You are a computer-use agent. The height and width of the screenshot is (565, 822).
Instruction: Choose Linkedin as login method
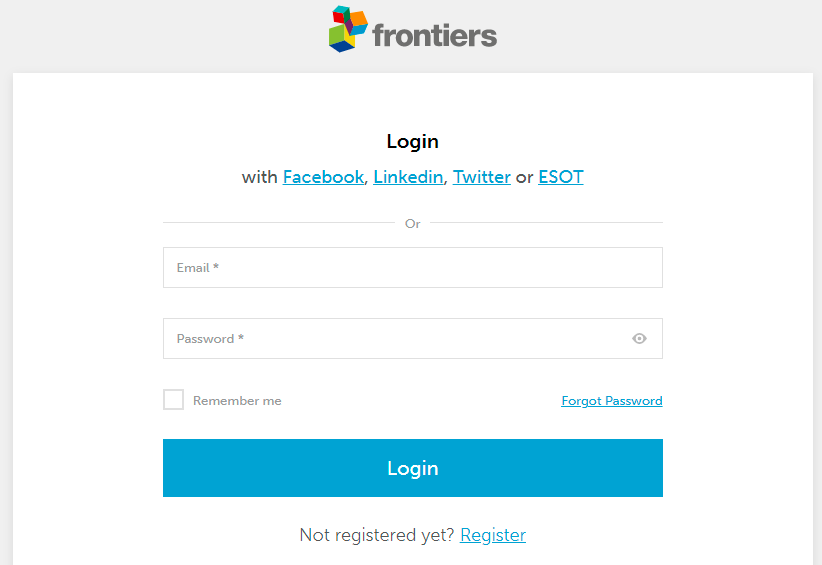[x=408, y=177]
